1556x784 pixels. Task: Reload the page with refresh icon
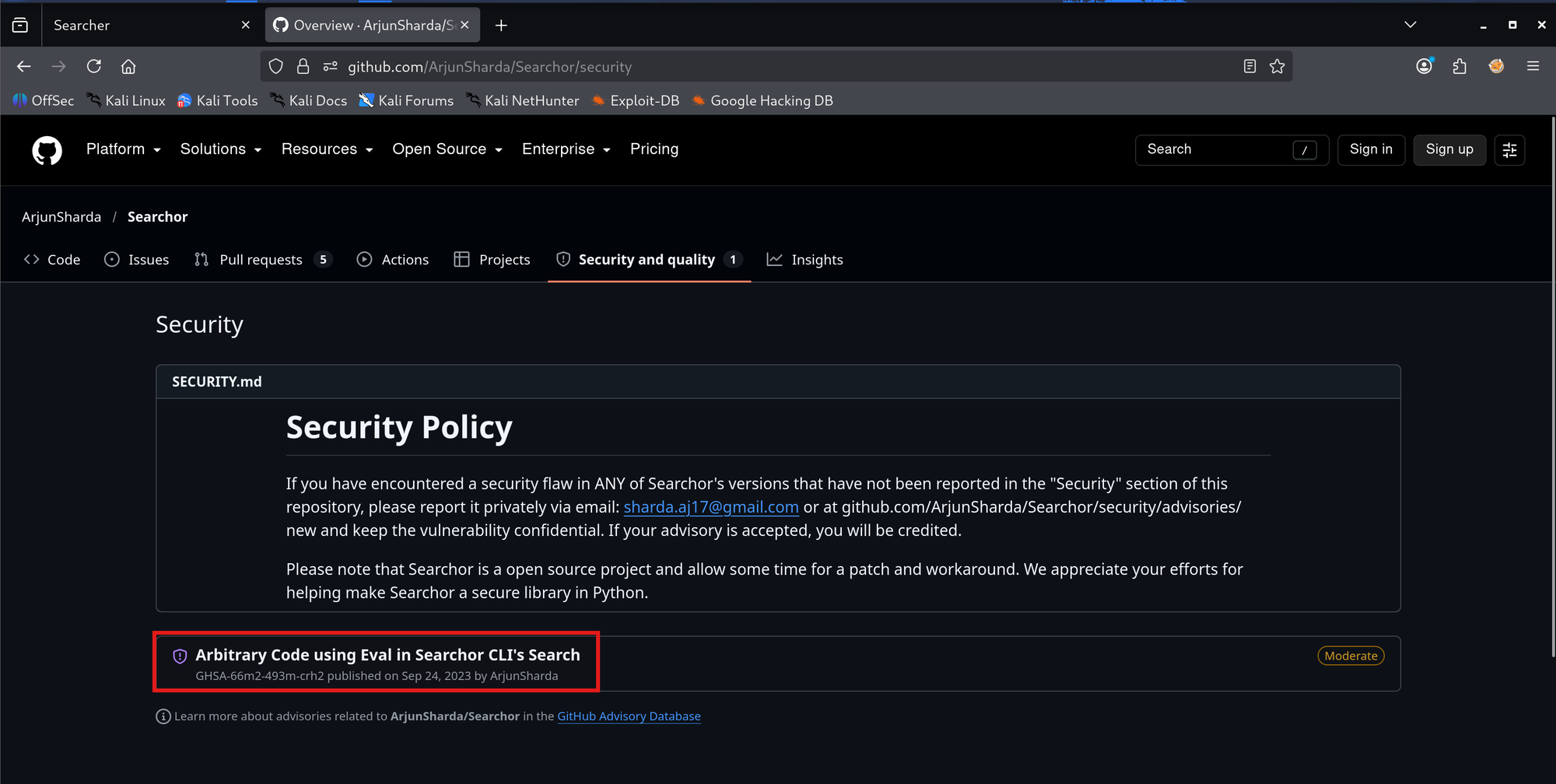click(94, 66)
